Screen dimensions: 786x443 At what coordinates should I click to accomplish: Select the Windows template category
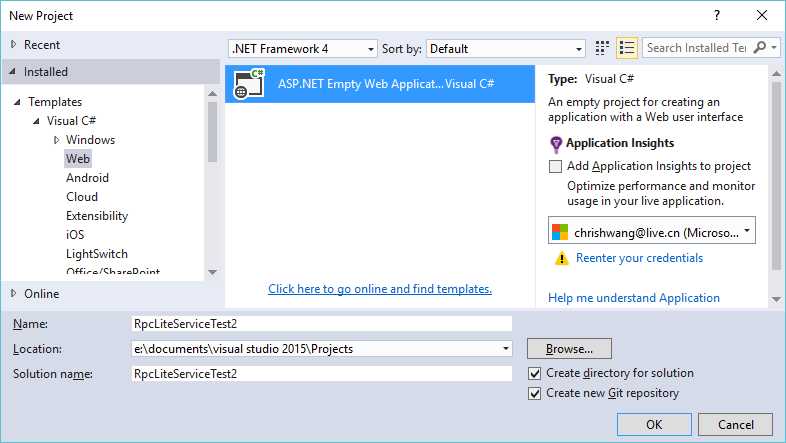point(90,140)
